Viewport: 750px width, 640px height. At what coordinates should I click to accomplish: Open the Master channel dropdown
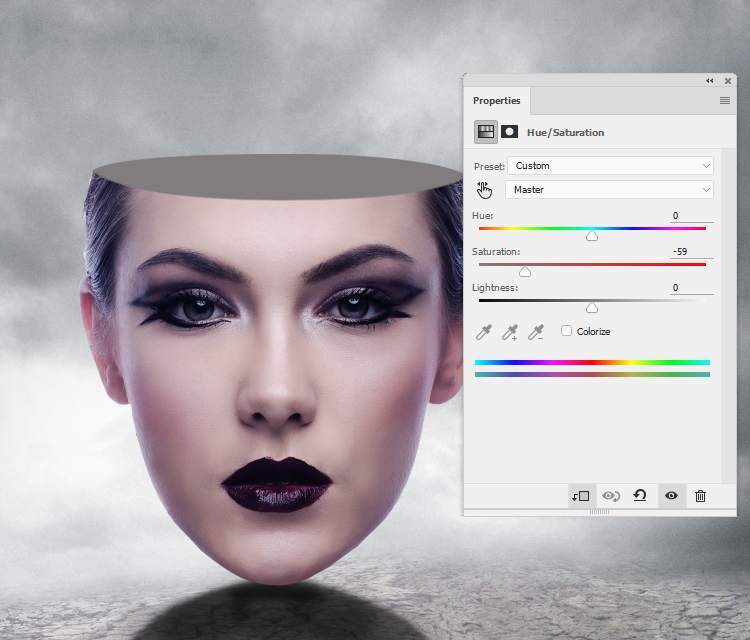click(609, 189)
